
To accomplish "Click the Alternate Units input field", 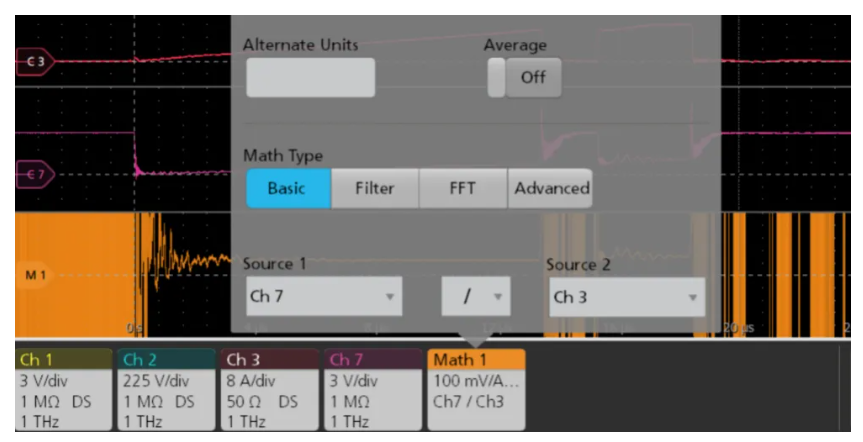I will 310,78.
